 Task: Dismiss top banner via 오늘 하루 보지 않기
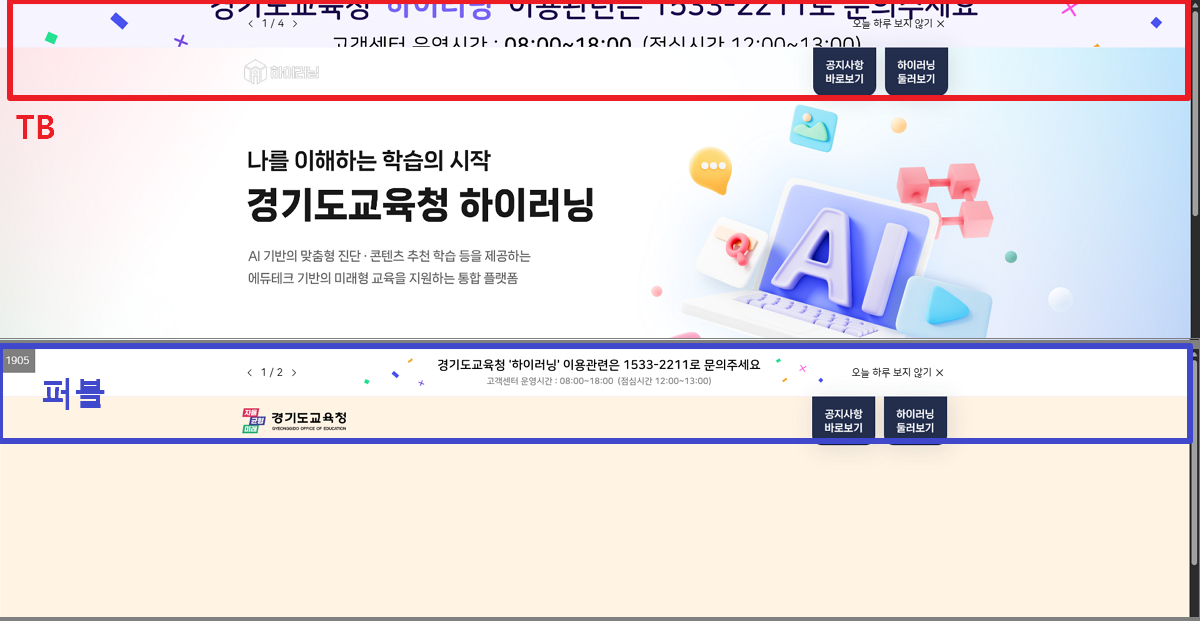tap(898, 23)
